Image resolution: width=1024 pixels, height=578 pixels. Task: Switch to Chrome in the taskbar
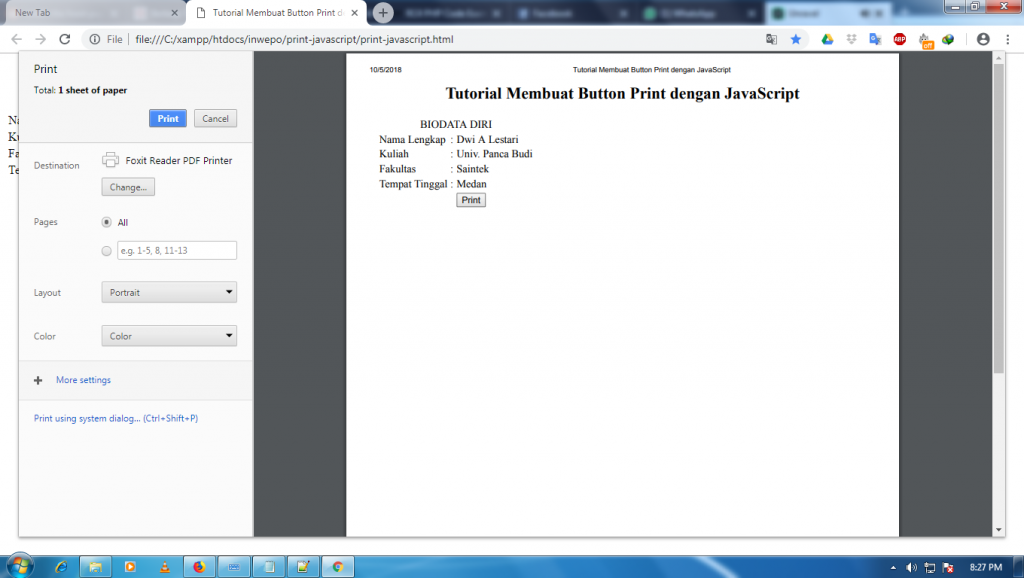[338, 567]
